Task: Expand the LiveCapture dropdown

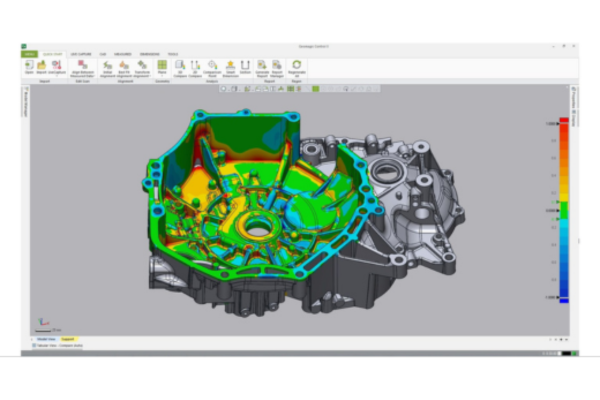Action: [57, 75]
